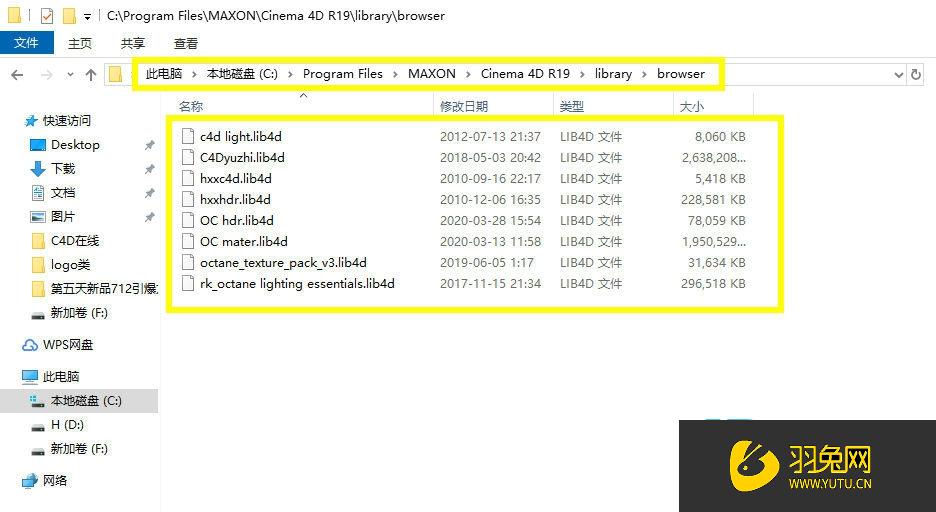Select file C4Dyuzhi.lib4d

[242, 158]
